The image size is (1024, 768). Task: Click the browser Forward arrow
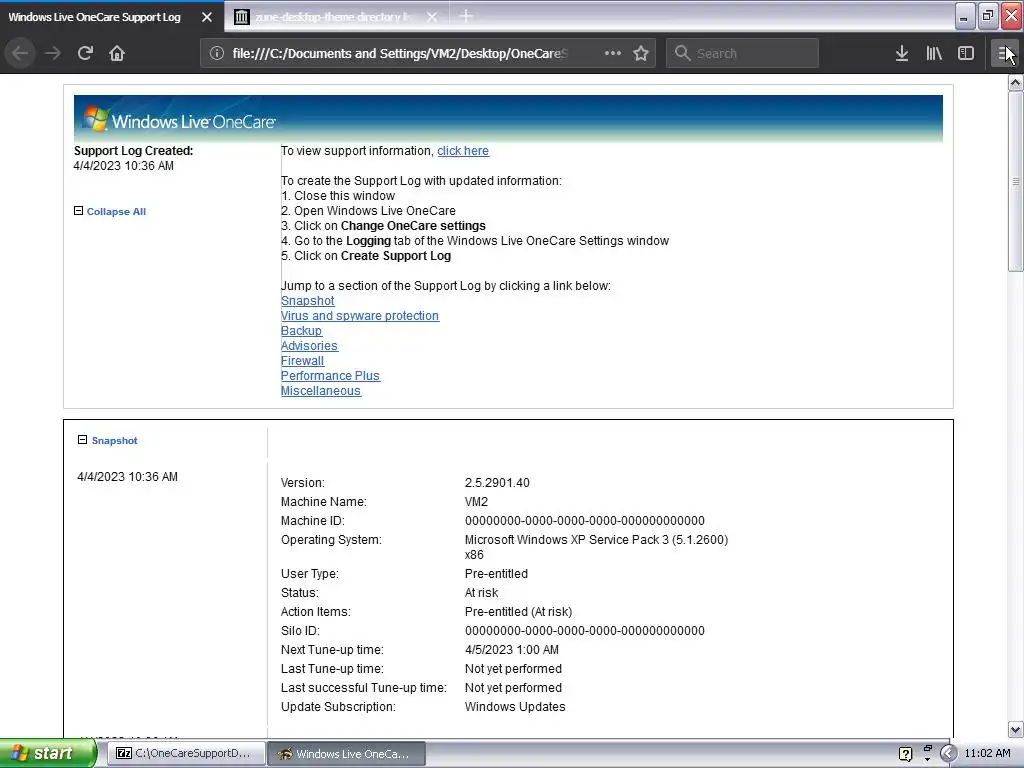(x=53, y=53)
